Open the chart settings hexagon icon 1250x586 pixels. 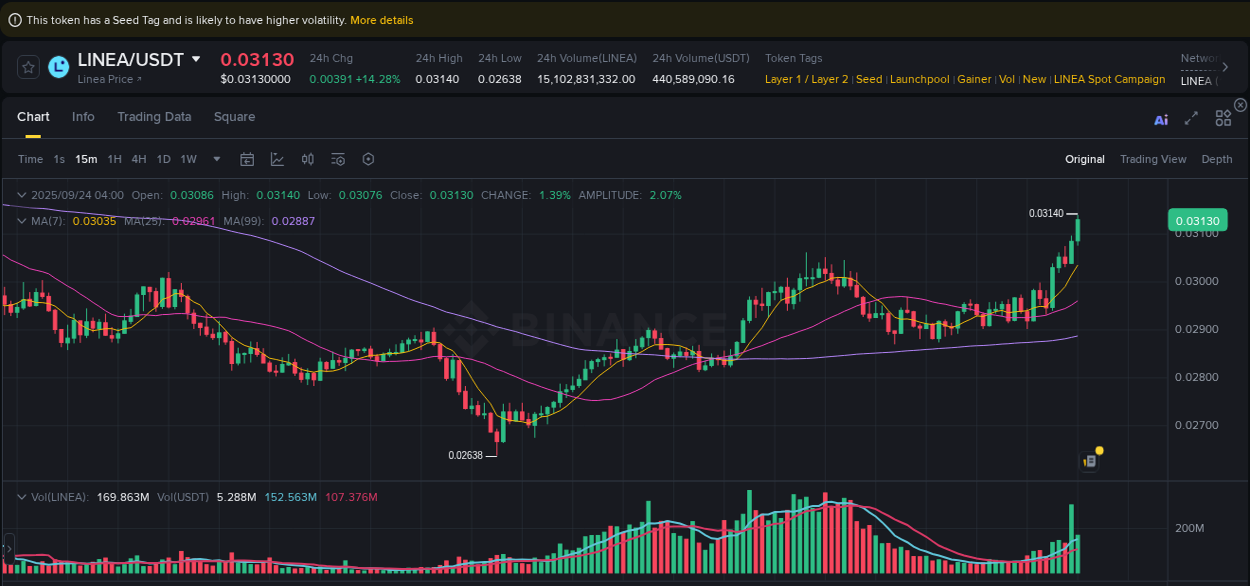pyautogui.click(x=367, y=159)
